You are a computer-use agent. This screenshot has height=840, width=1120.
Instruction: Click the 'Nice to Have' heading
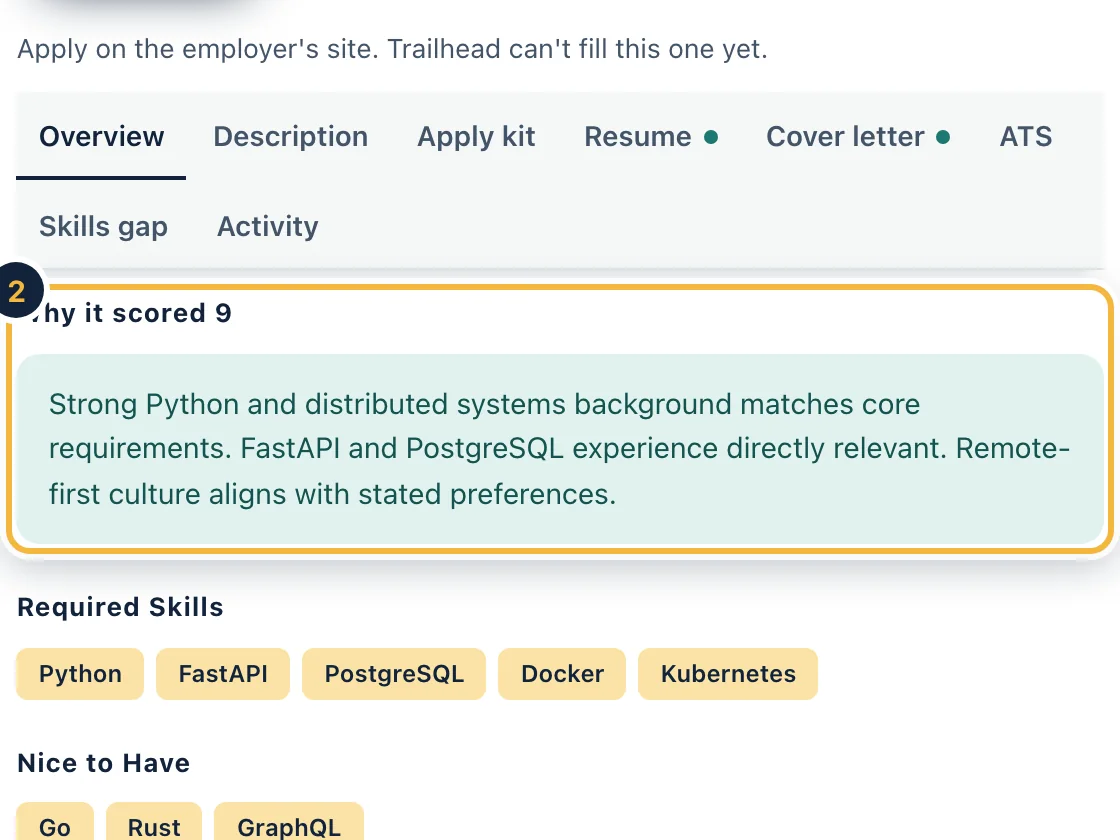pos(104,763)
